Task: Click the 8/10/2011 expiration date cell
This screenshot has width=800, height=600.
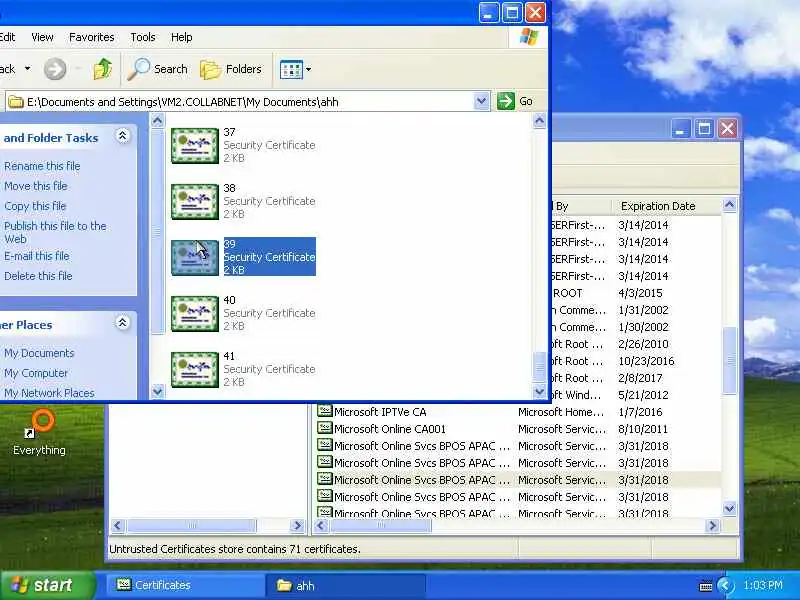Action: [643, 429]
